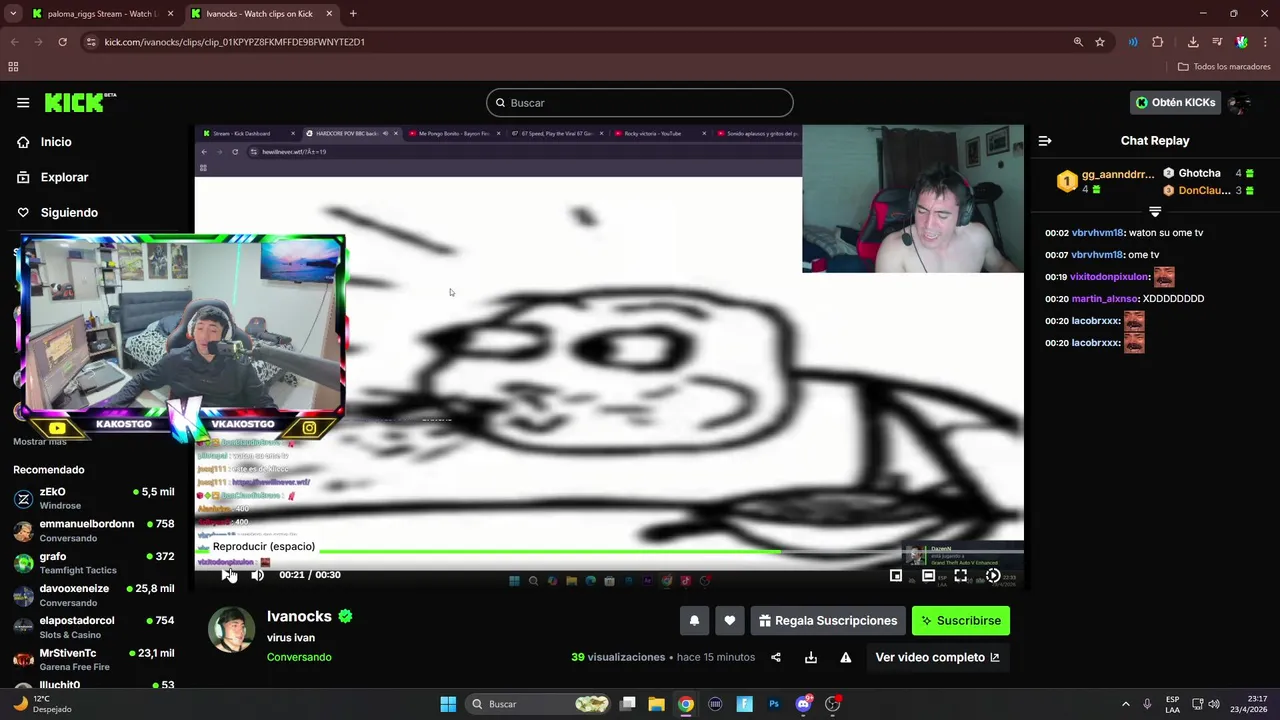Report the clip with warning icon
1280x720 pixels.
click(x=846, y=657)
